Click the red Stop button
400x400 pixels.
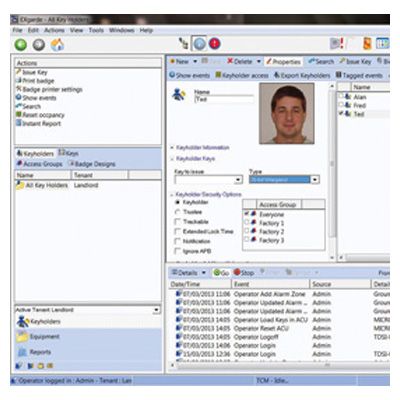[244, 273]
